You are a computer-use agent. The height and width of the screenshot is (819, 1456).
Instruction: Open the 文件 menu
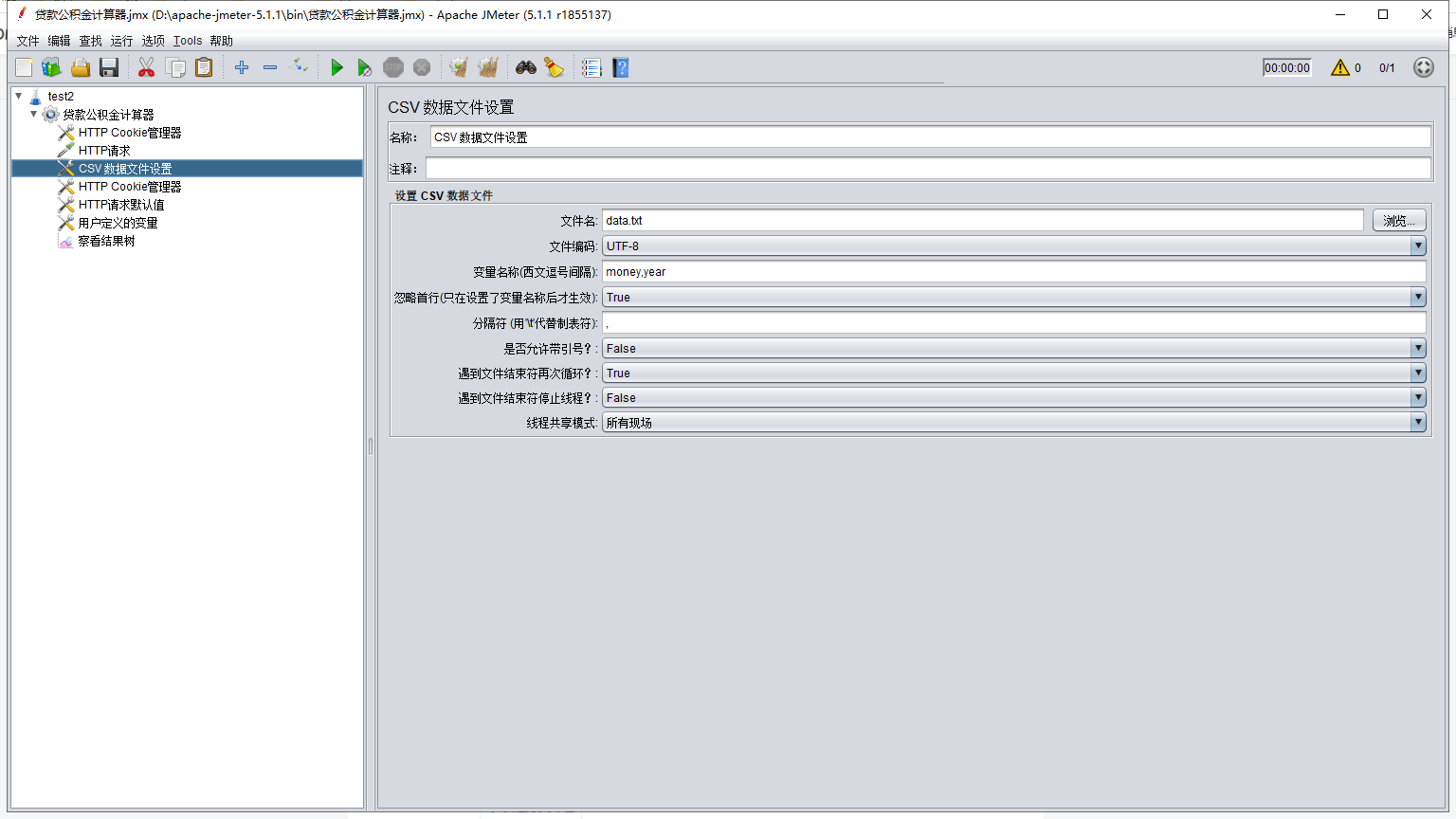(x=28, y=41)
